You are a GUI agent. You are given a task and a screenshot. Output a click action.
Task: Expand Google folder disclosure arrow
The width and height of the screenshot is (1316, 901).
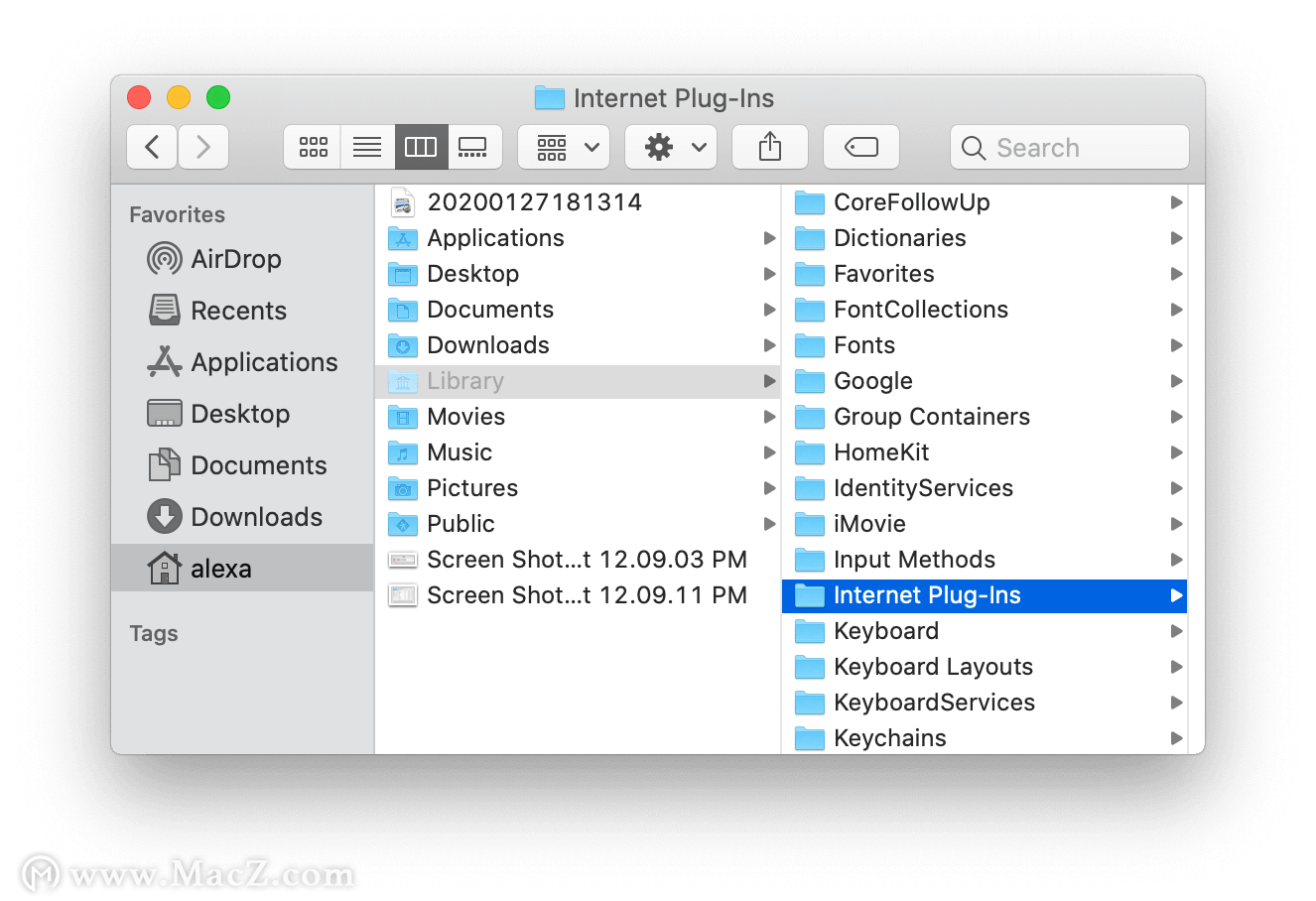point(1176,381)
